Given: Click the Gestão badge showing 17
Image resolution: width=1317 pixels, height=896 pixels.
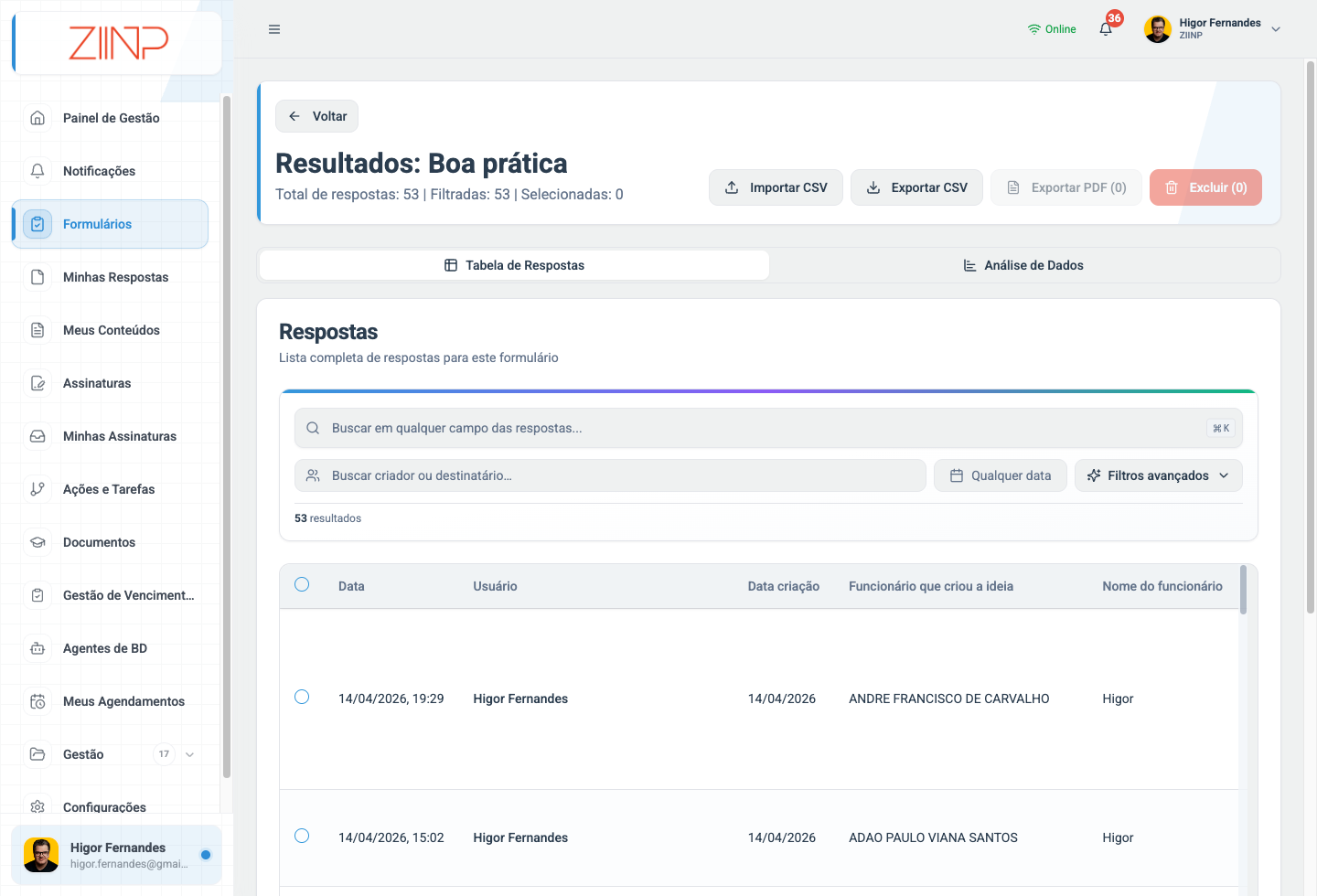Looking at the screenshot, I should 164,754.
